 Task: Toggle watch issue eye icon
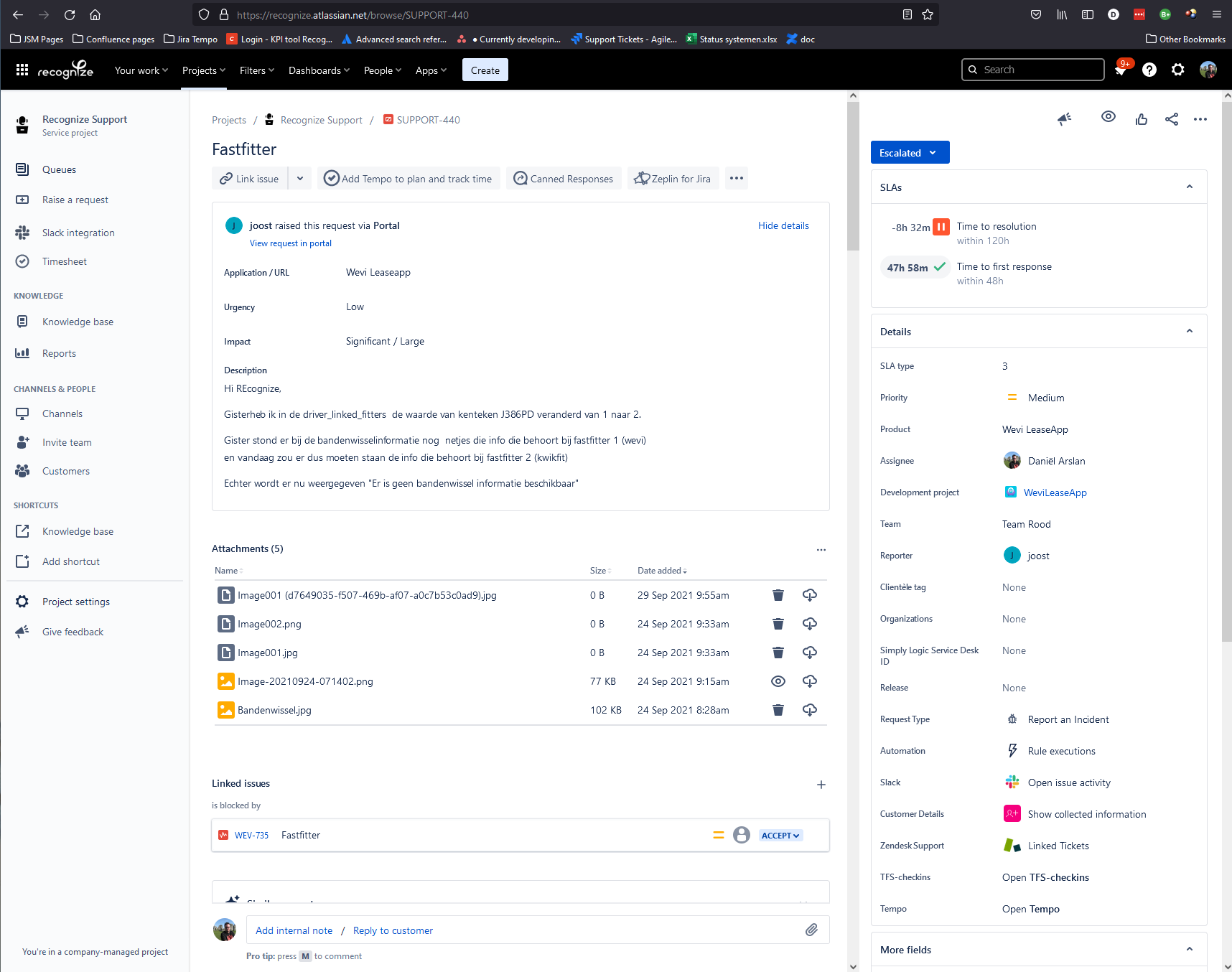pos(1109,117)
